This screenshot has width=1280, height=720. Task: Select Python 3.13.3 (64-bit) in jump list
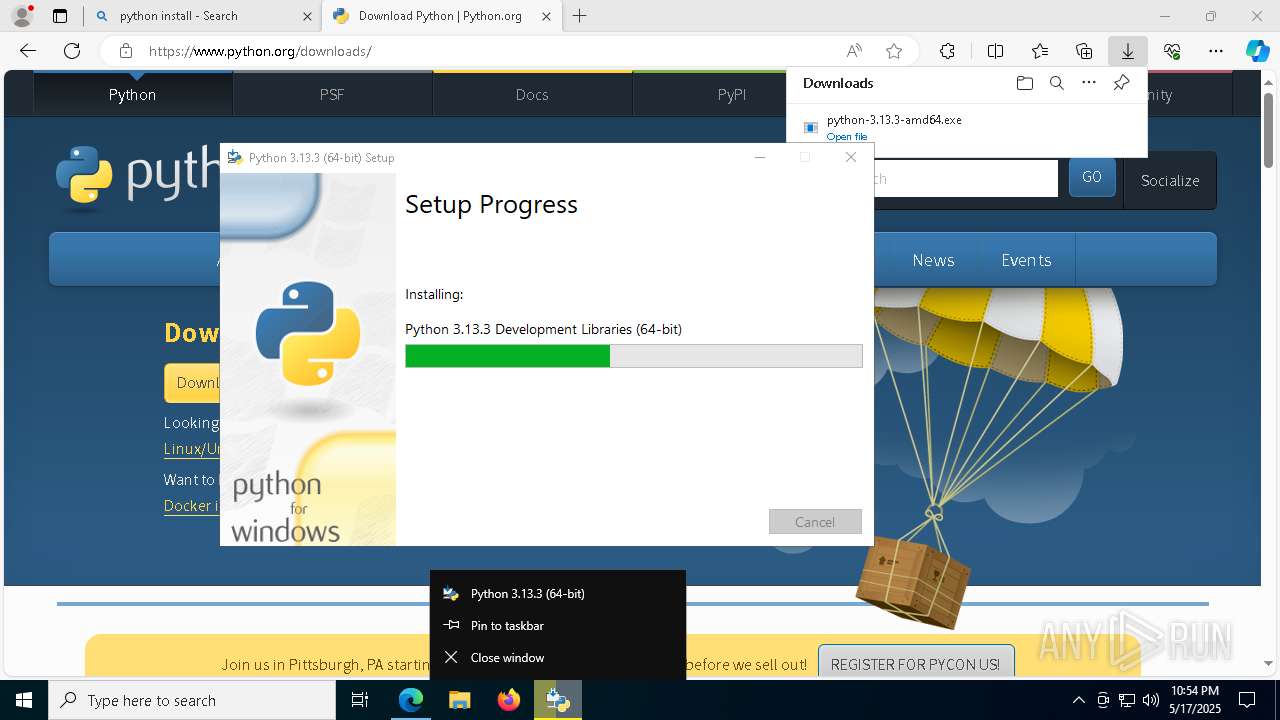558,593
